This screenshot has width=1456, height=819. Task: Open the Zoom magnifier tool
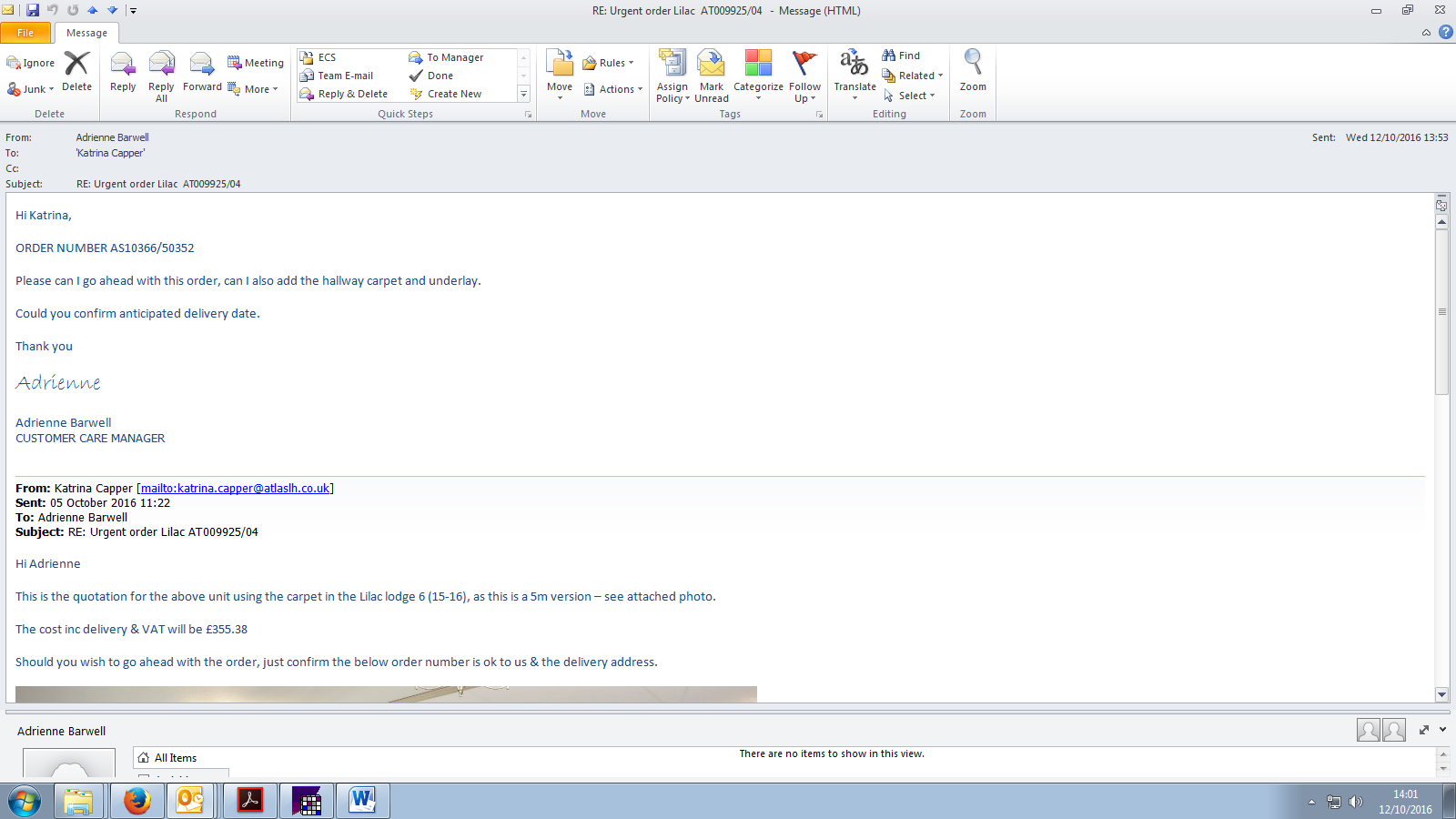click(973, 71)
